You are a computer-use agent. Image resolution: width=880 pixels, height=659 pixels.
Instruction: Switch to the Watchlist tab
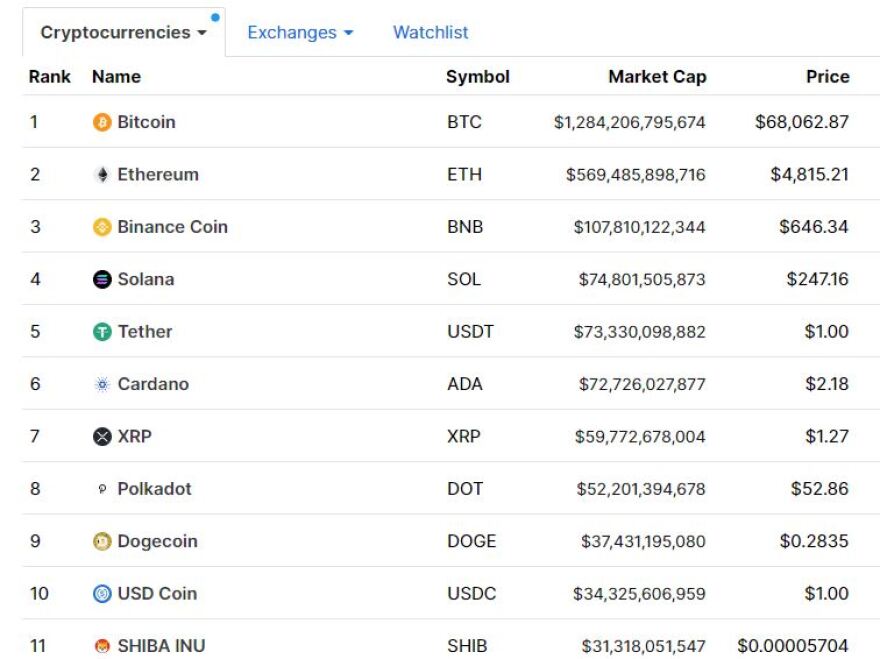click(x=430, y=32)
